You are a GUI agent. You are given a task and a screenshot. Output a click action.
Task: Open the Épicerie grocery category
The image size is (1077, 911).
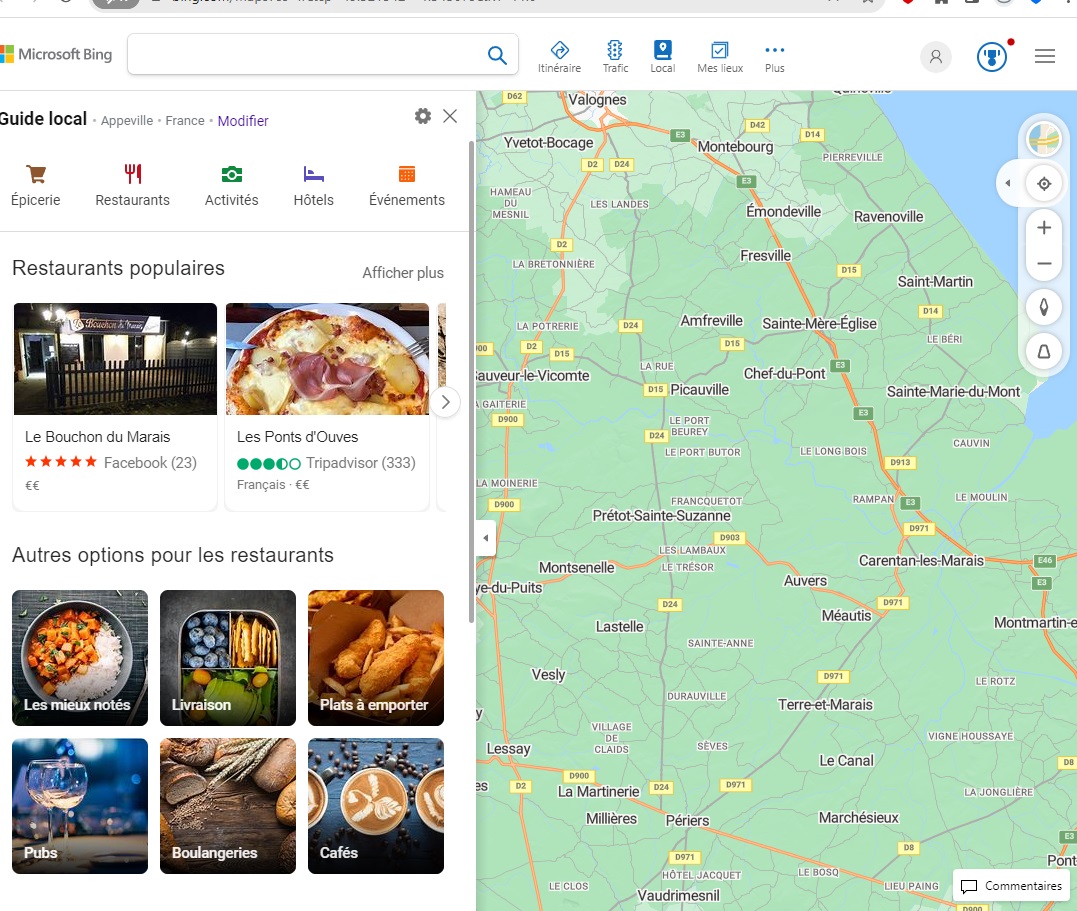coord(36,186)
